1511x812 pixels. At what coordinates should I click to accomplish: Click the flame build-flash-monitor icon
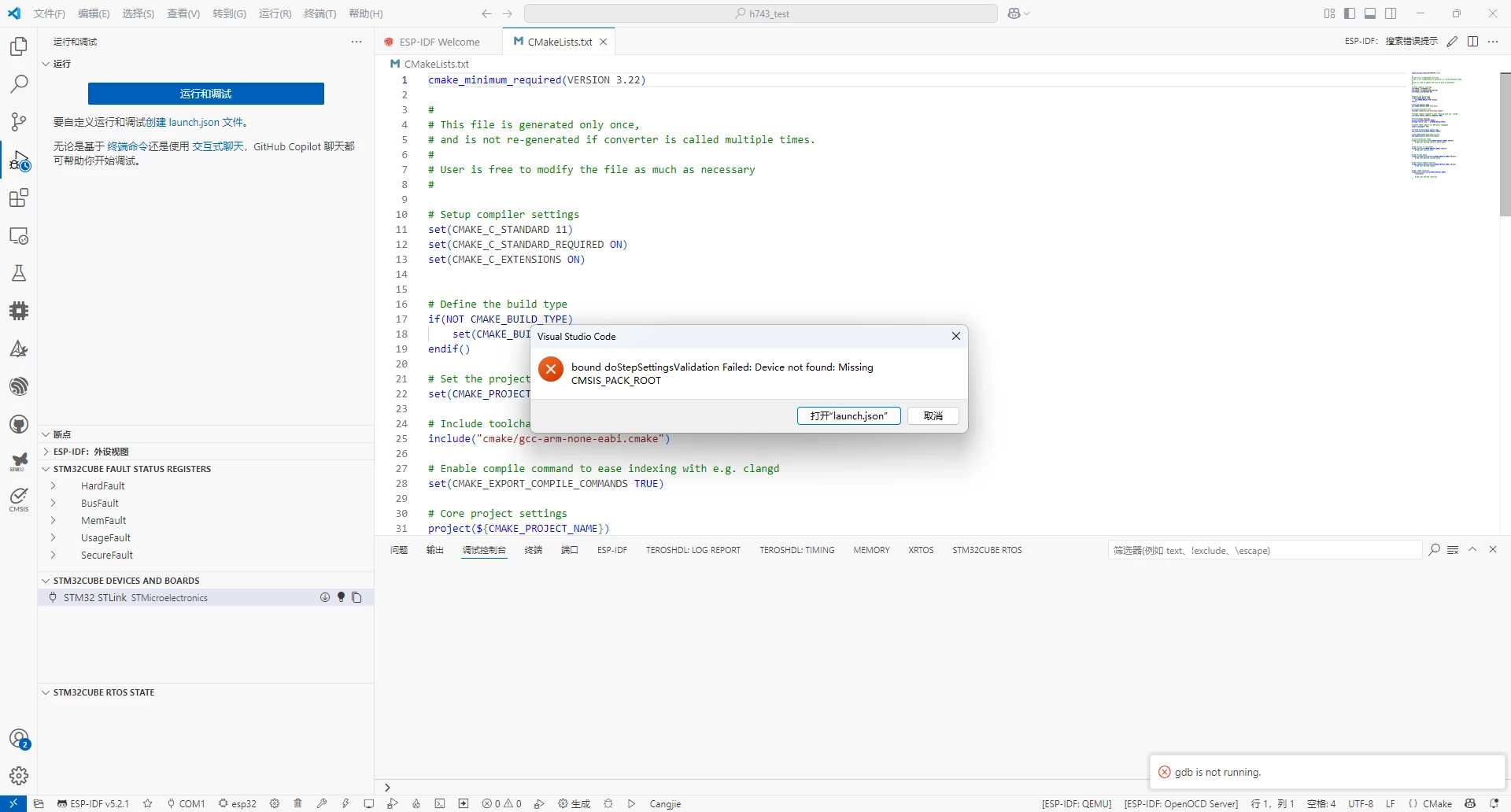click(x=416, y=803)
